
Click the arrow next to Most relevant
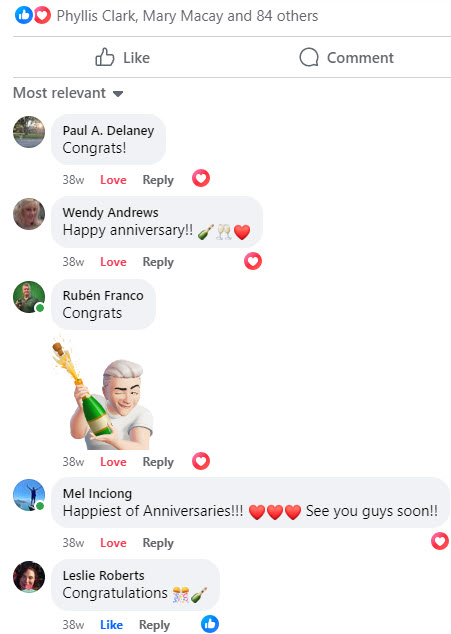[x=118, y=94]
